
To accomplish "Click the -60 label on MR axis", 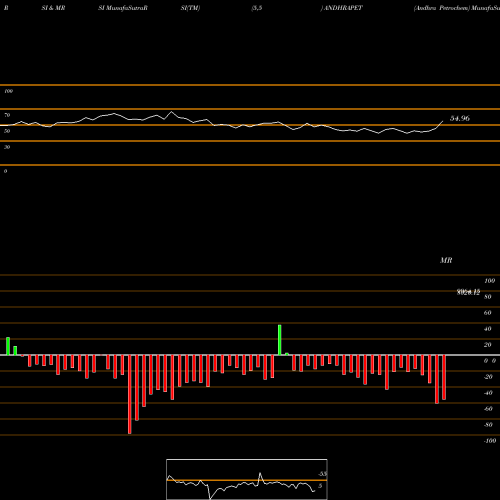I will pyautogui.click(x=488, y=409).
